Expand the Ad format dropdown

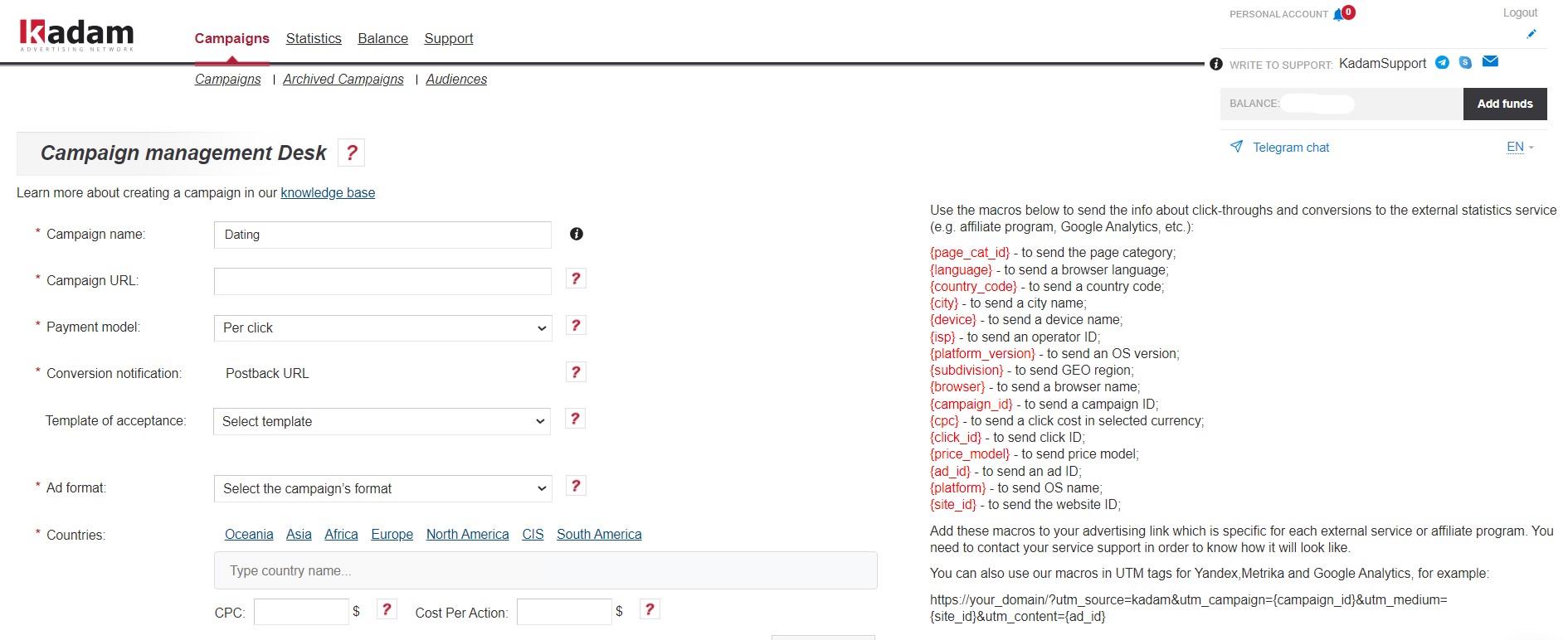(382, 488)
